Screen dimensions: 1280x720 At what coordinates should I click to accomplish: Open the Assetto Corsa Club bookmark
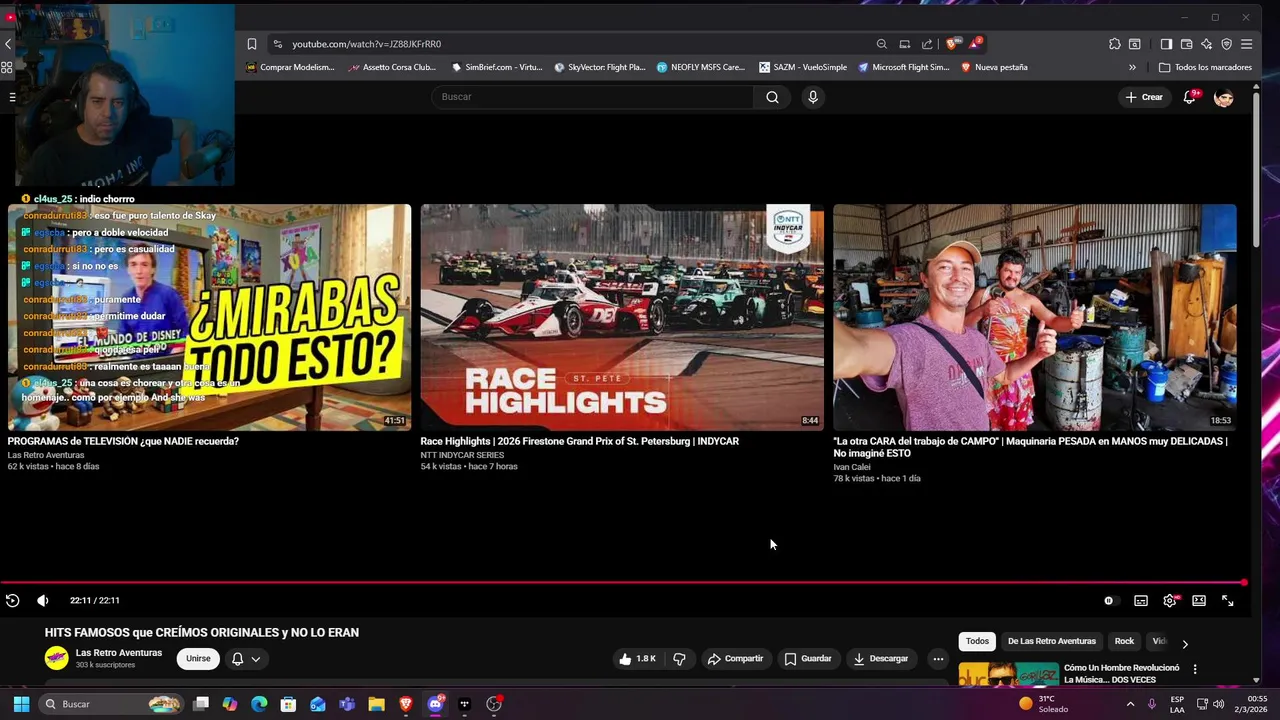393,67
